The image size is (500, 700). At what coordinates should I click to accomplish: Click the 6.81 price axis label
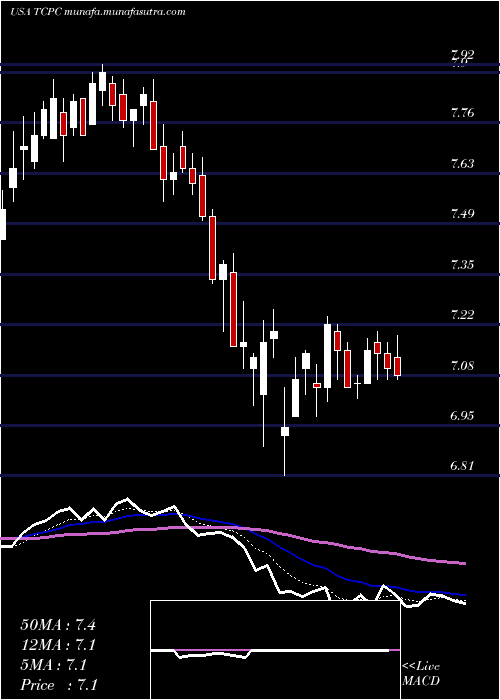(462, 467)
